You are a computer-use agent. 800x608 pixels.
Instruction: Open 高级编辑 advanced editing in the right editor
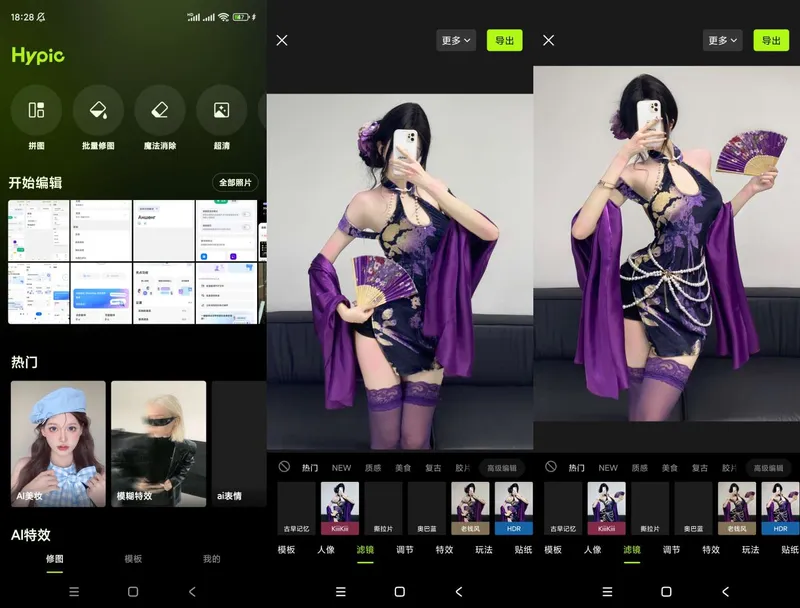[768, 468]
